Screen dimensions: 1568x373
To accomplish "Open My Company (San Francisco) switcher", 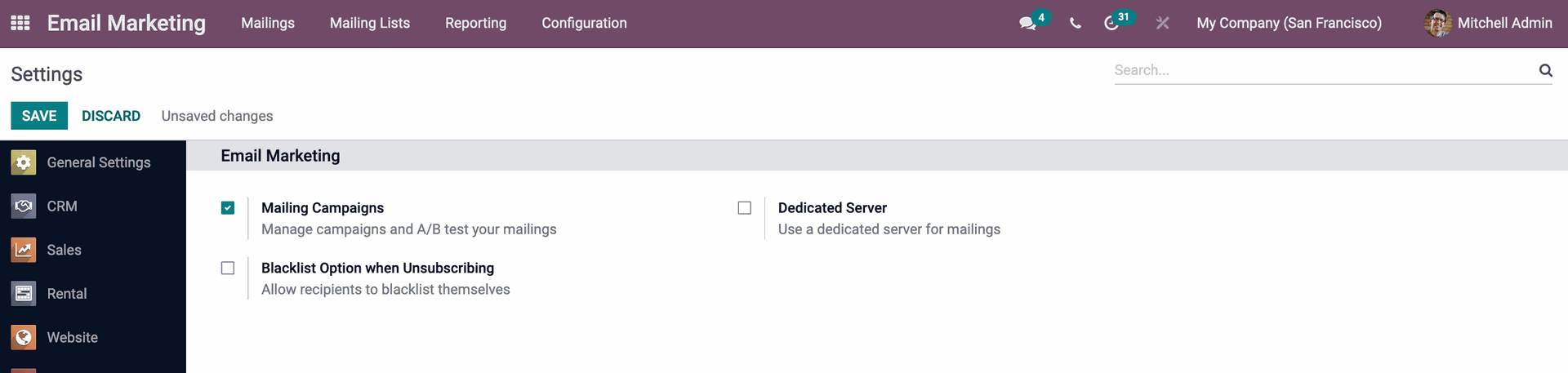I will [x=1290, y=23].
